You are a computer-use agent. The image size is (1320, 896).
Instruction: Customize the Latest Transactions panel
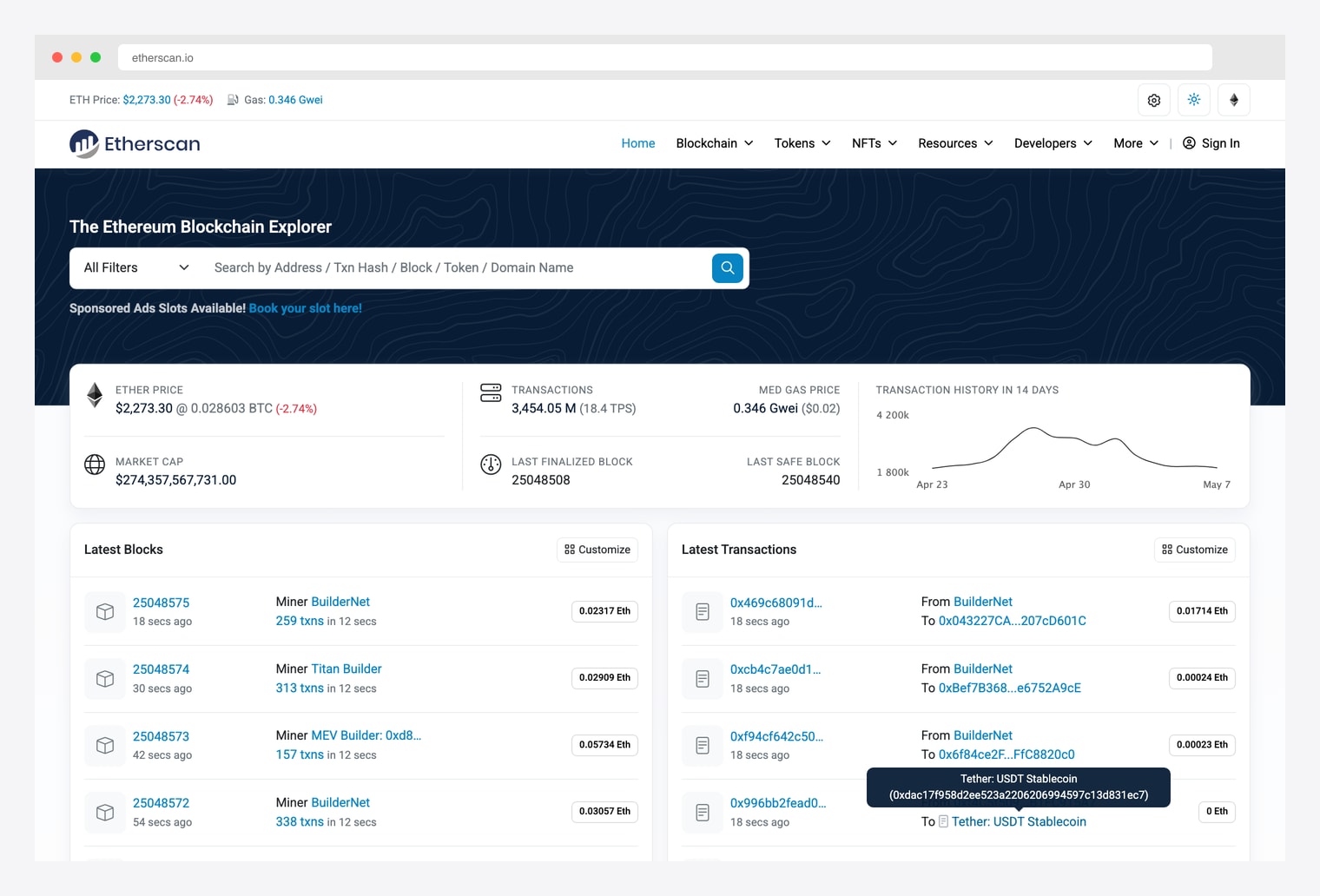click(1195, 550)
